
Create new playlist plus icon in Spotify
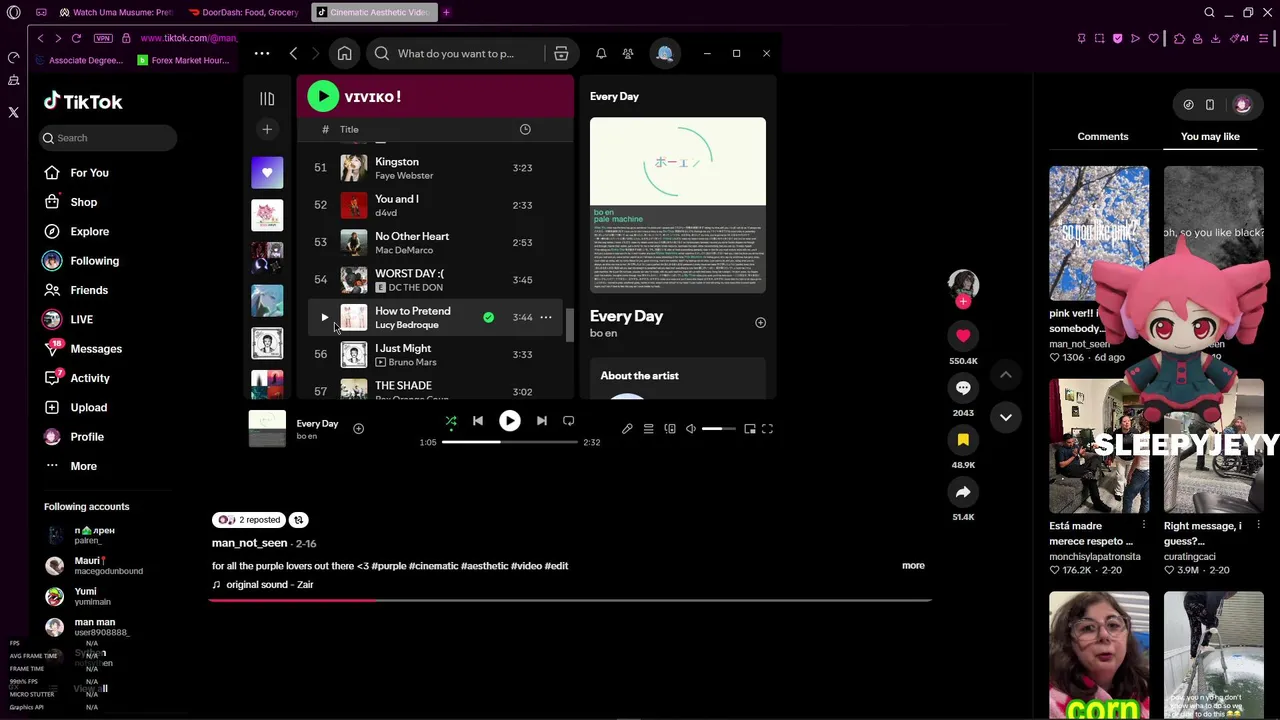(267, 129)
